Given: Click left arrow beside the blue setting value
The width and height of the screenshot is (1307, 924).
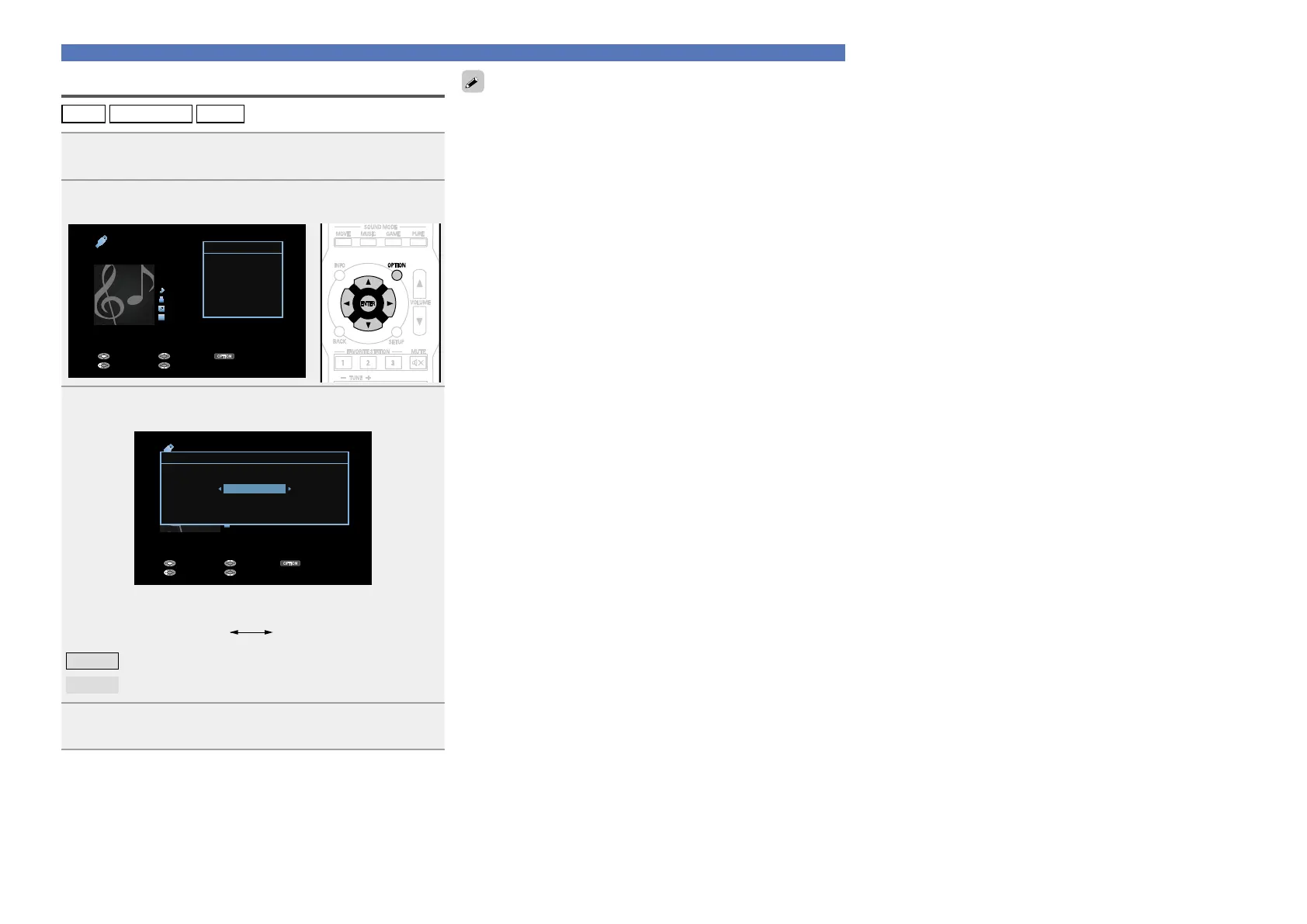Looking at the screenshot, I should [220, 489].
